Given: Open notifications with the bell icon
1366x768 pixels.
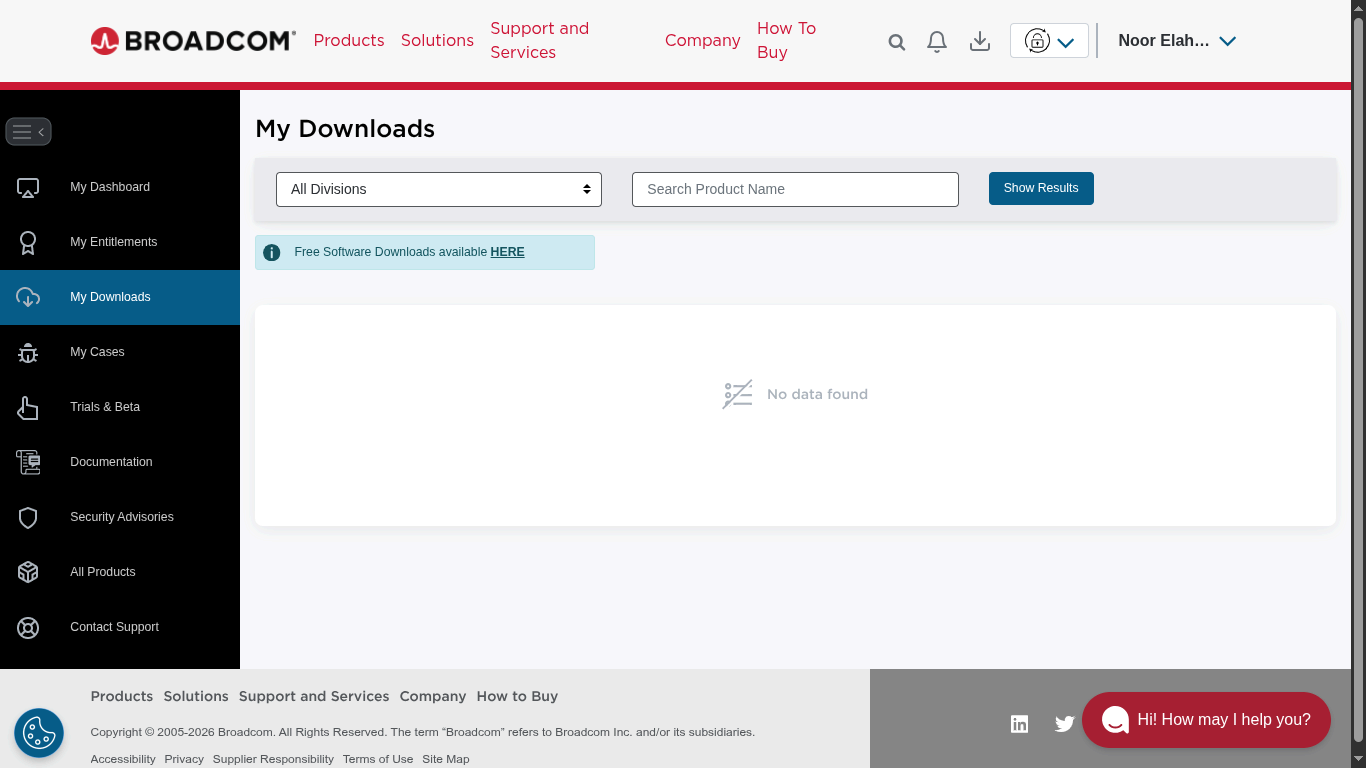Looking at the screenshot, I should point(936,41).
